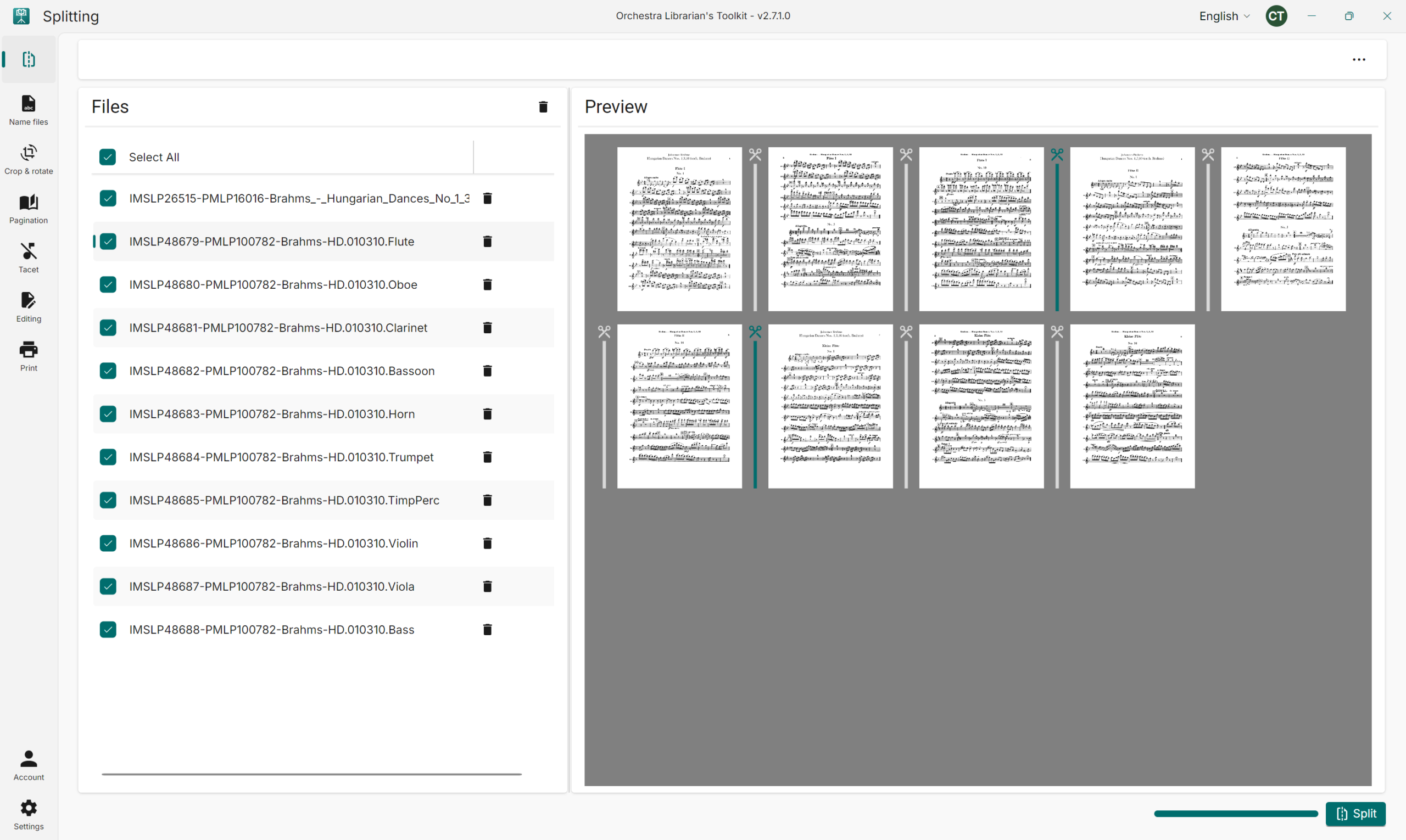
Task: Uncheck the Clarinet file checkbox
Action: [108, 327]
